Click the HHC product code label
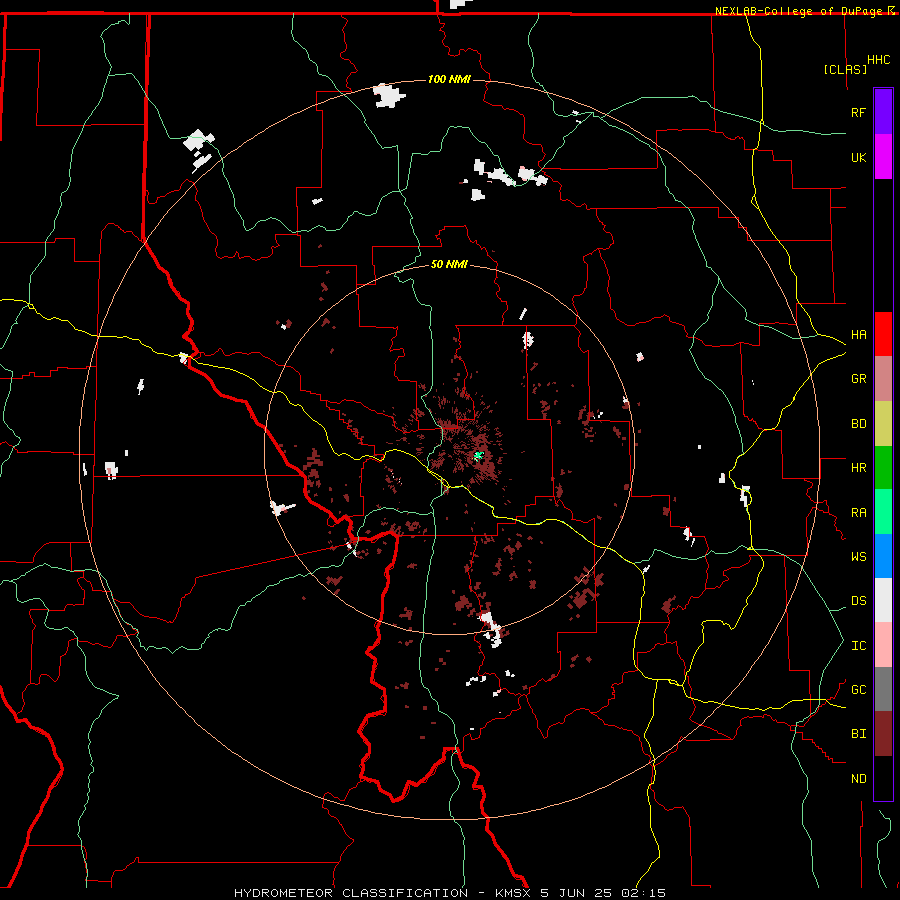Image resolution: width=900 pixels, height=900 pixels. pos(878,60)
